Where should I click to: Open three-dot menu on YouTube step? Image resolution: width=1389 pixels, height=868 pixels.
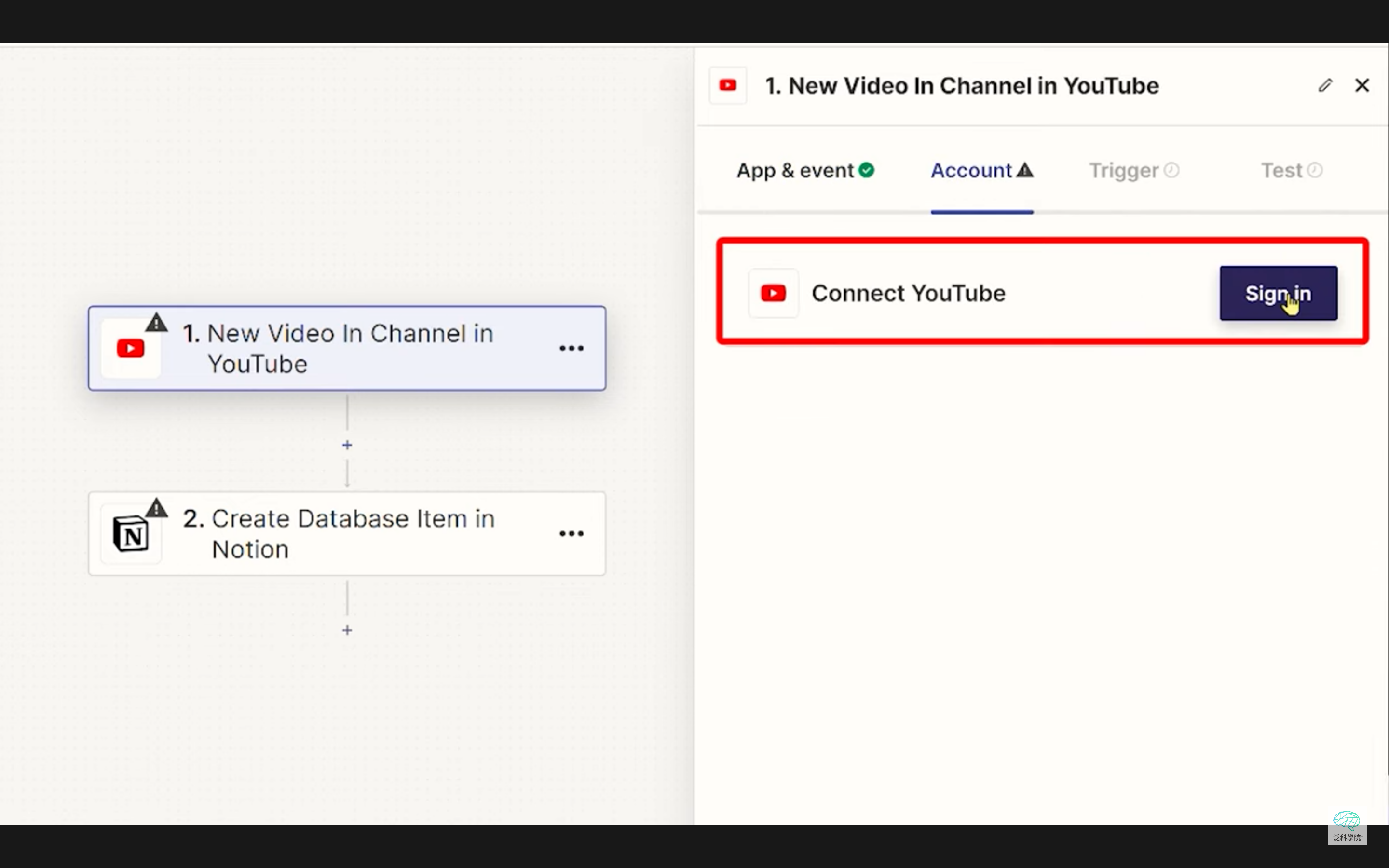[571, 349]
